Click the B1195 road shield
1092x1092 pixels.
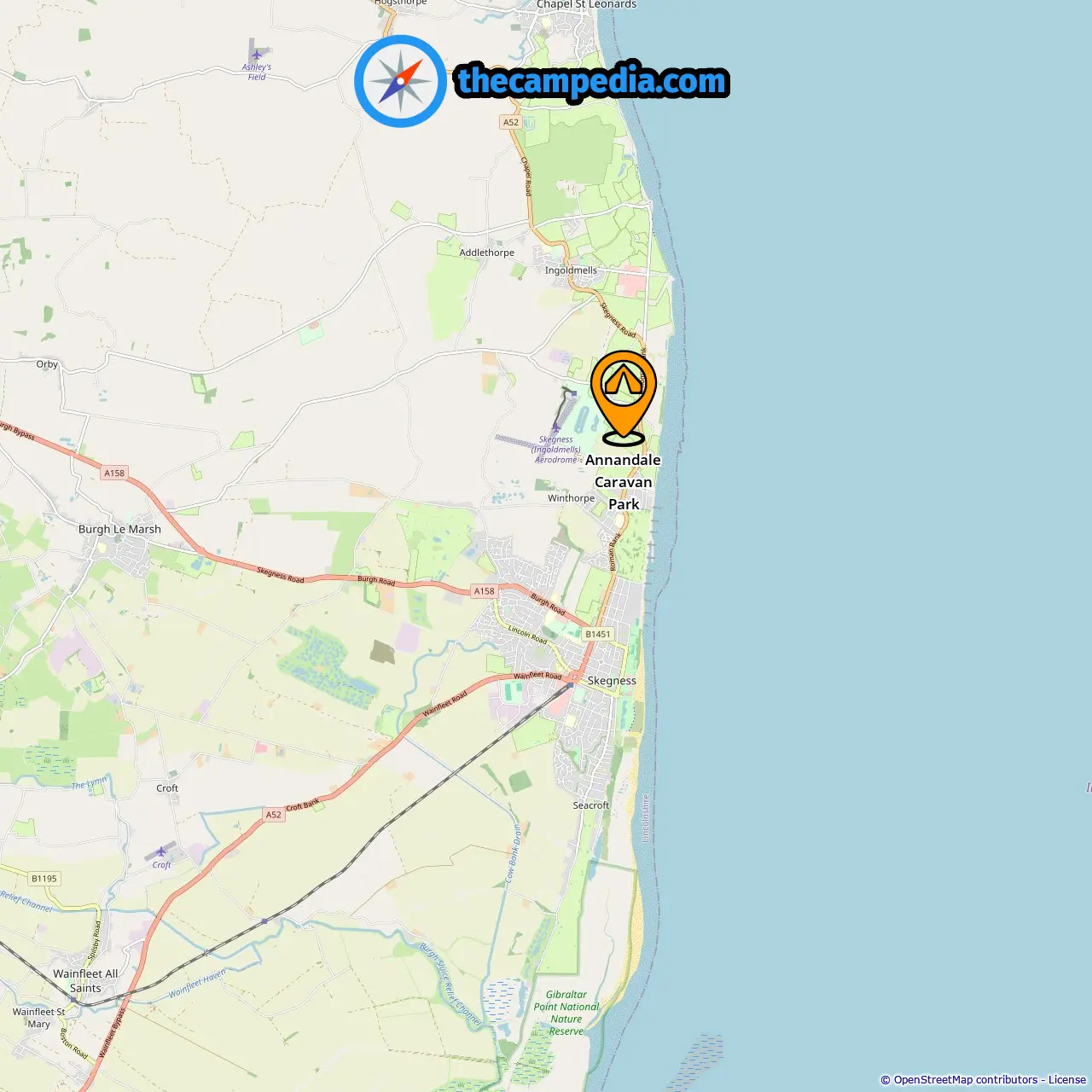click(44, 878)
